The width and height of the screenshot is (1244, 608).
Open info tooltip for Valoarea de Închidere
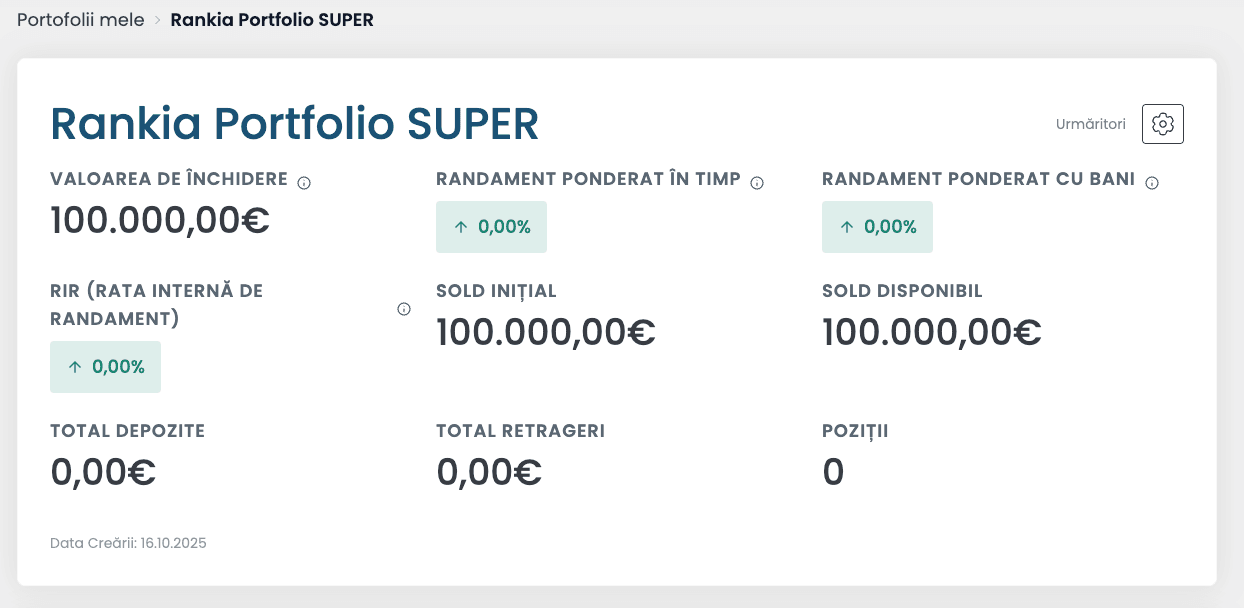click(x=305, y=181)
